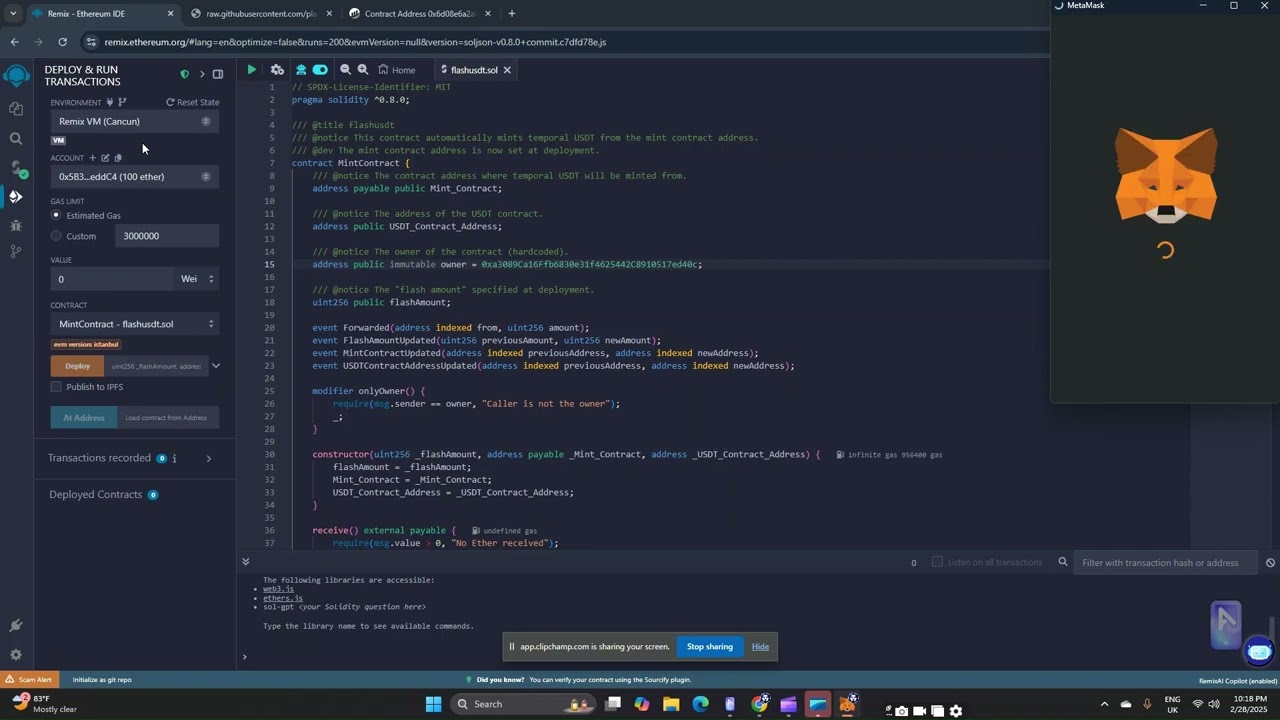Click transactions recorded info icon
This screenshot has width=1280, height=720.
click(x=174, y=458)
